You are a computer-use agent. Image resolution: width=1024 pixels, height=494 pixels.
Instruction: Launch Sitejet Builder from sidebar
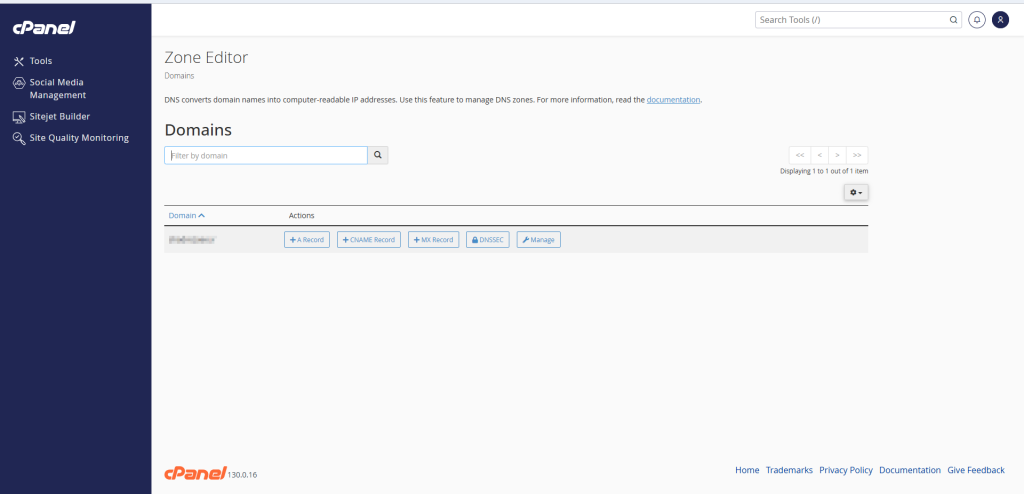[x=59, y=116]
